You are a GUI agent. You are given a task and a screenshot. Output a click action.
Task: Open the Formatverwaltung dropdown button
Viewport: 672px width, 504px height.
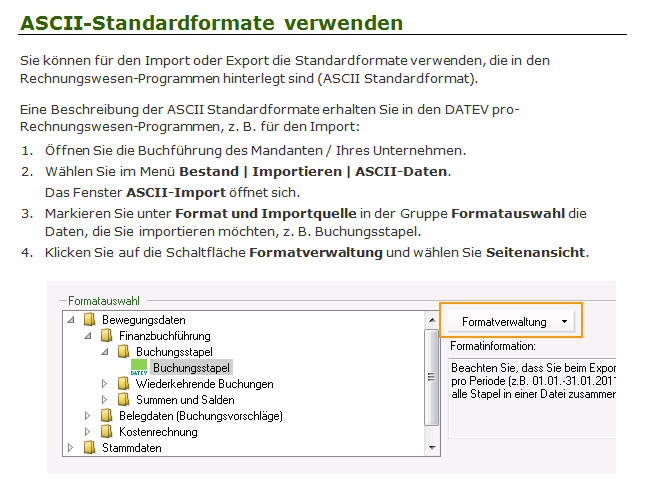pyautogui.click(x=510, y=321)
